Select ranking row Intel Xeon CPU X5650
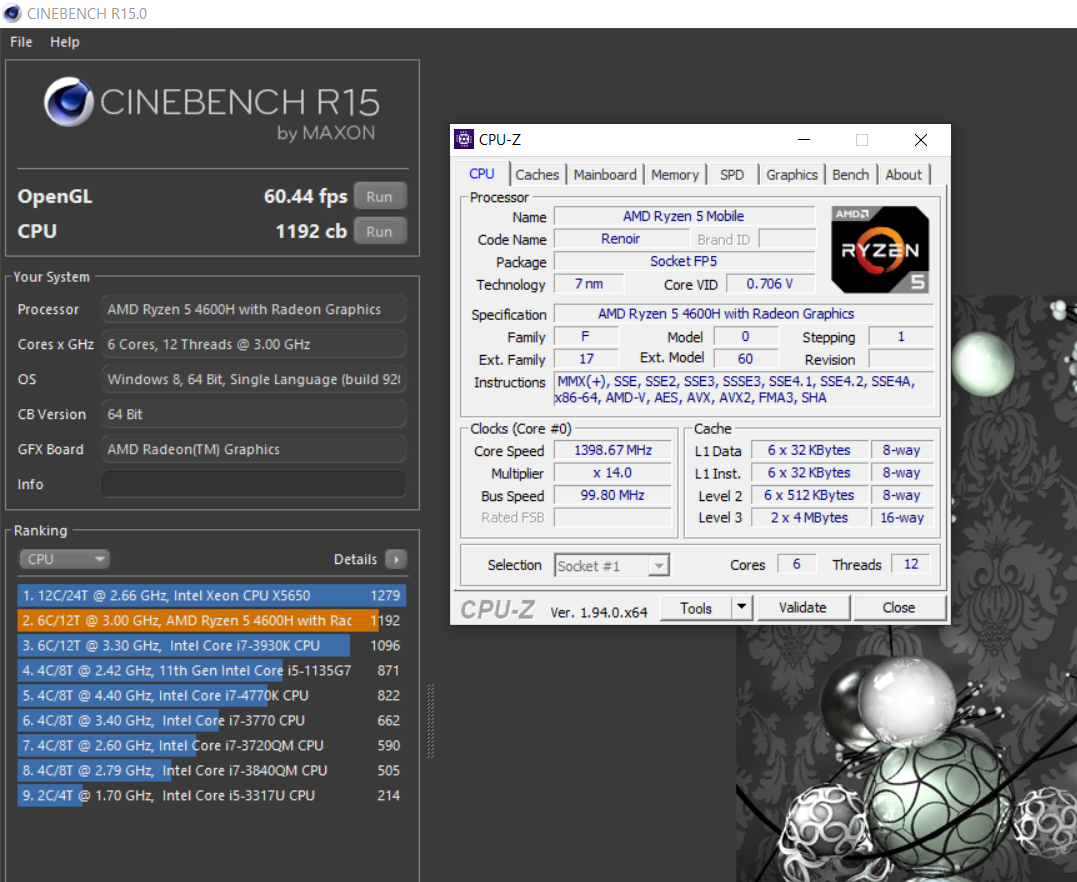 tap(212, 596)
